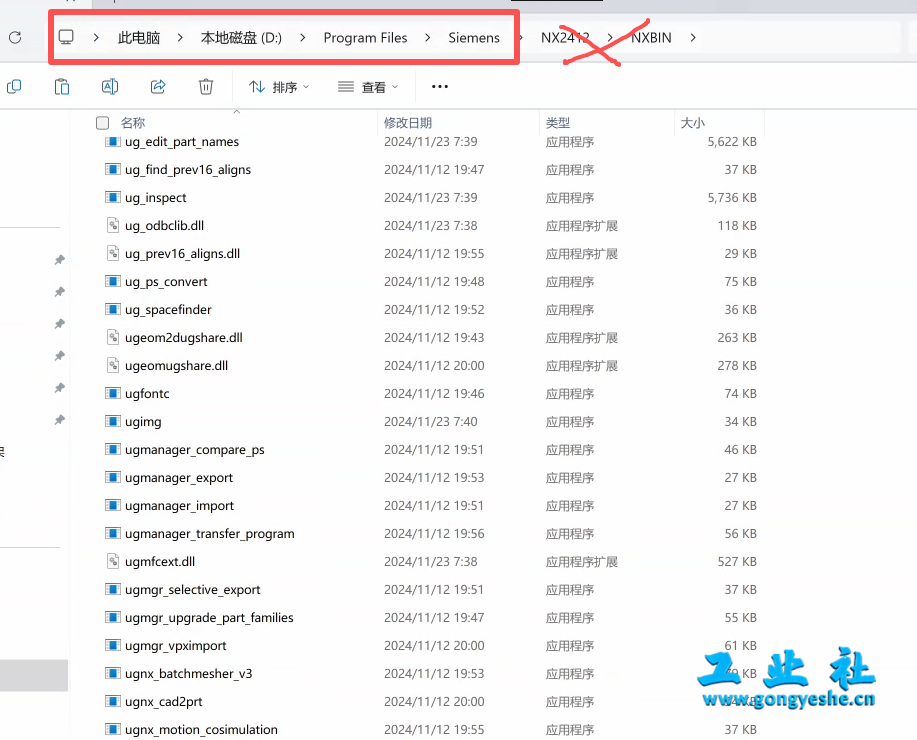
Task: Sort files by the 大小 column header
Action: (692, 123)
